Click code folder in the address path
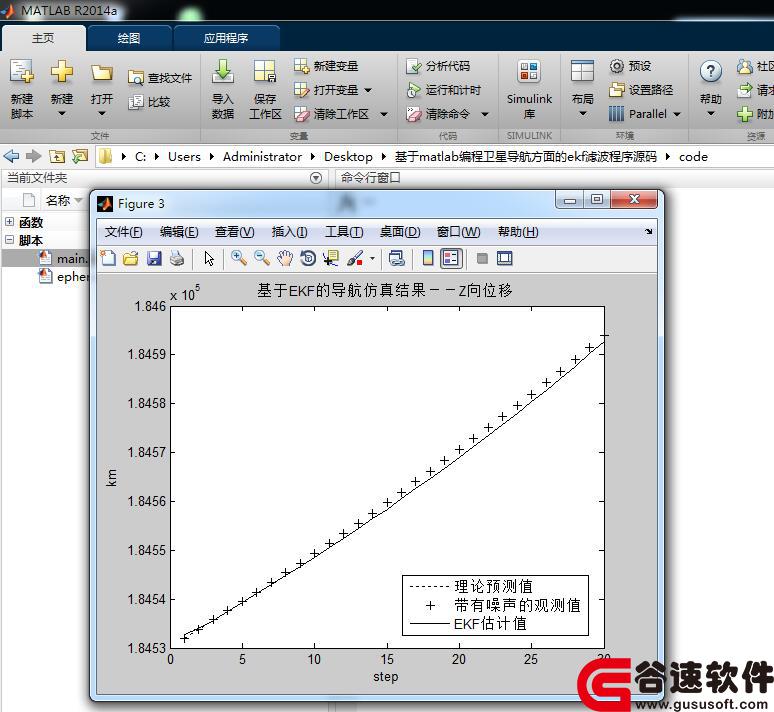The image size is (774, 712). click(693, 157)
